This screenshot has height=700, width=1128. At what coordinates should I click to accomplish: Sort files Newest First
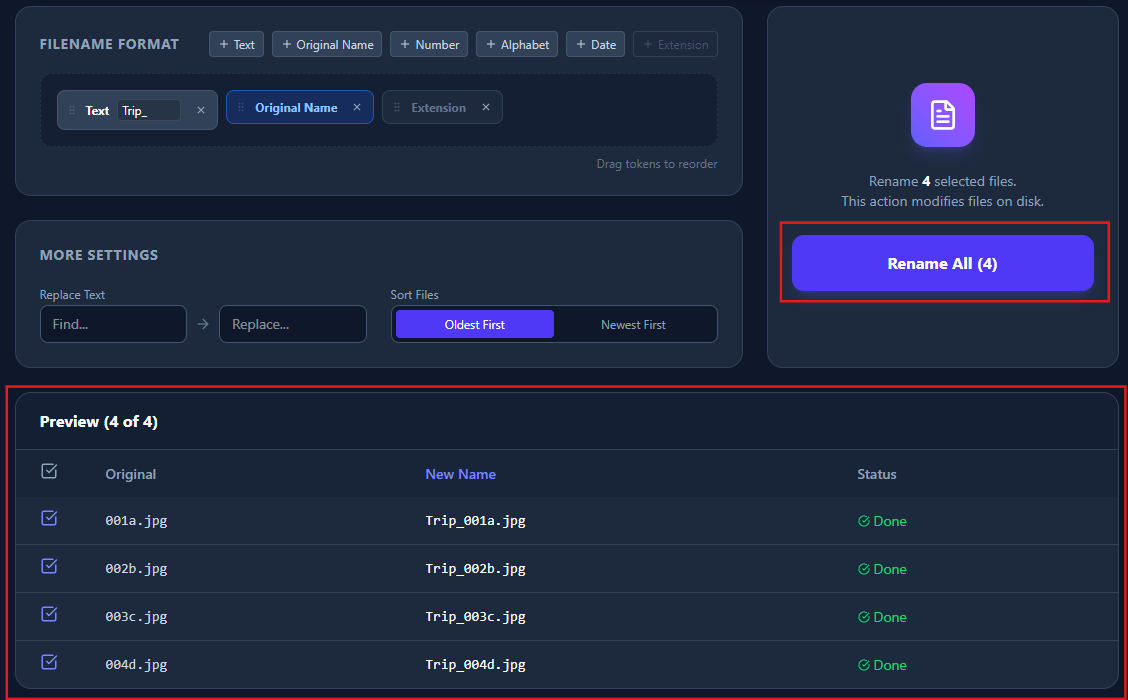[633, 324]
